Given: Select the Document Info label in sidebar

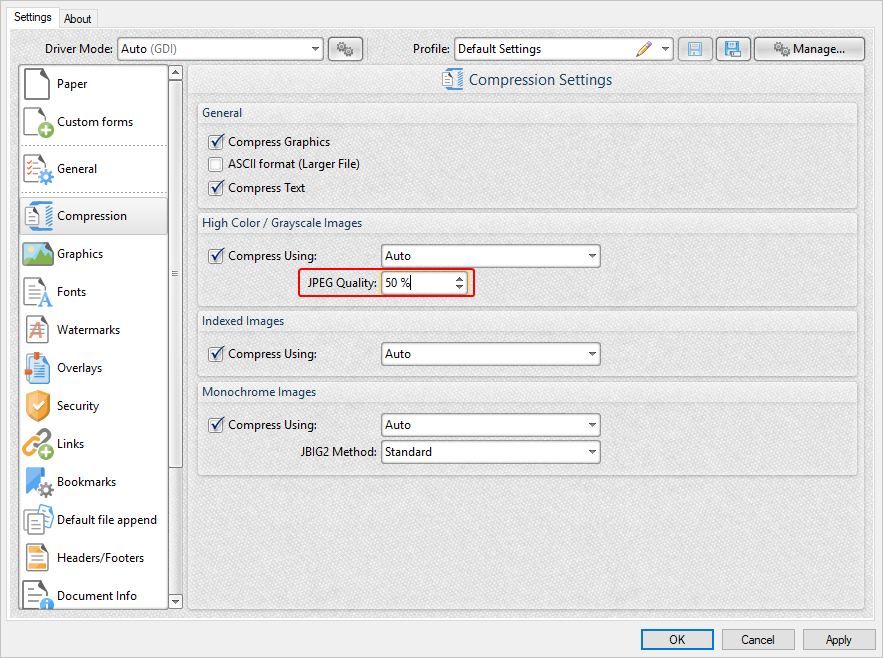Looking at the screenshot, I should [x=97, y=595].
